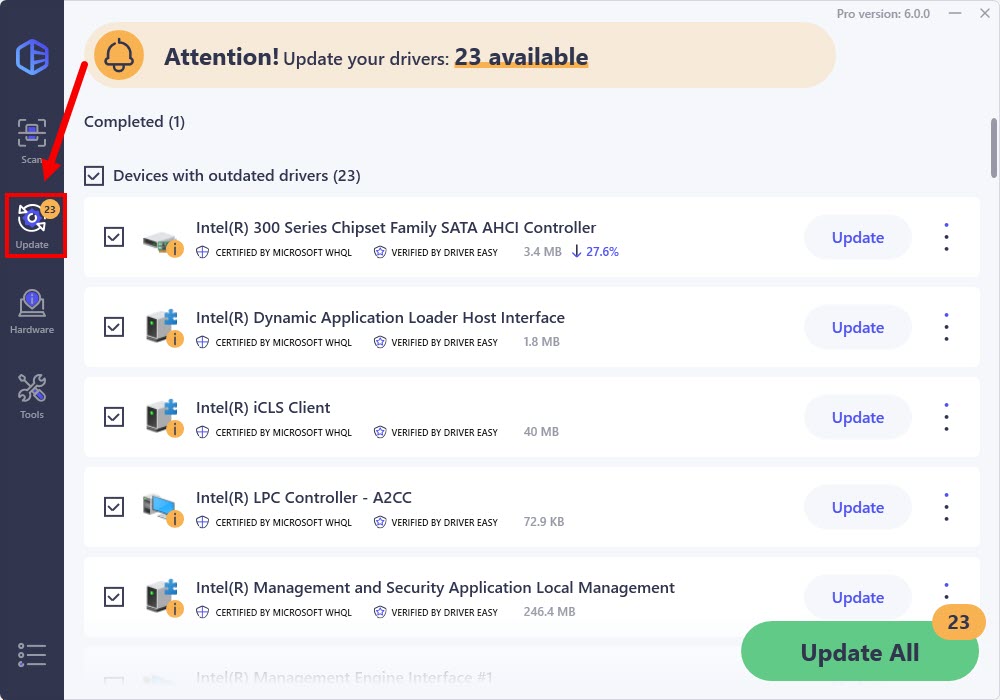Uncheck the Intel iCLS Client checkbox

(114, 417)
